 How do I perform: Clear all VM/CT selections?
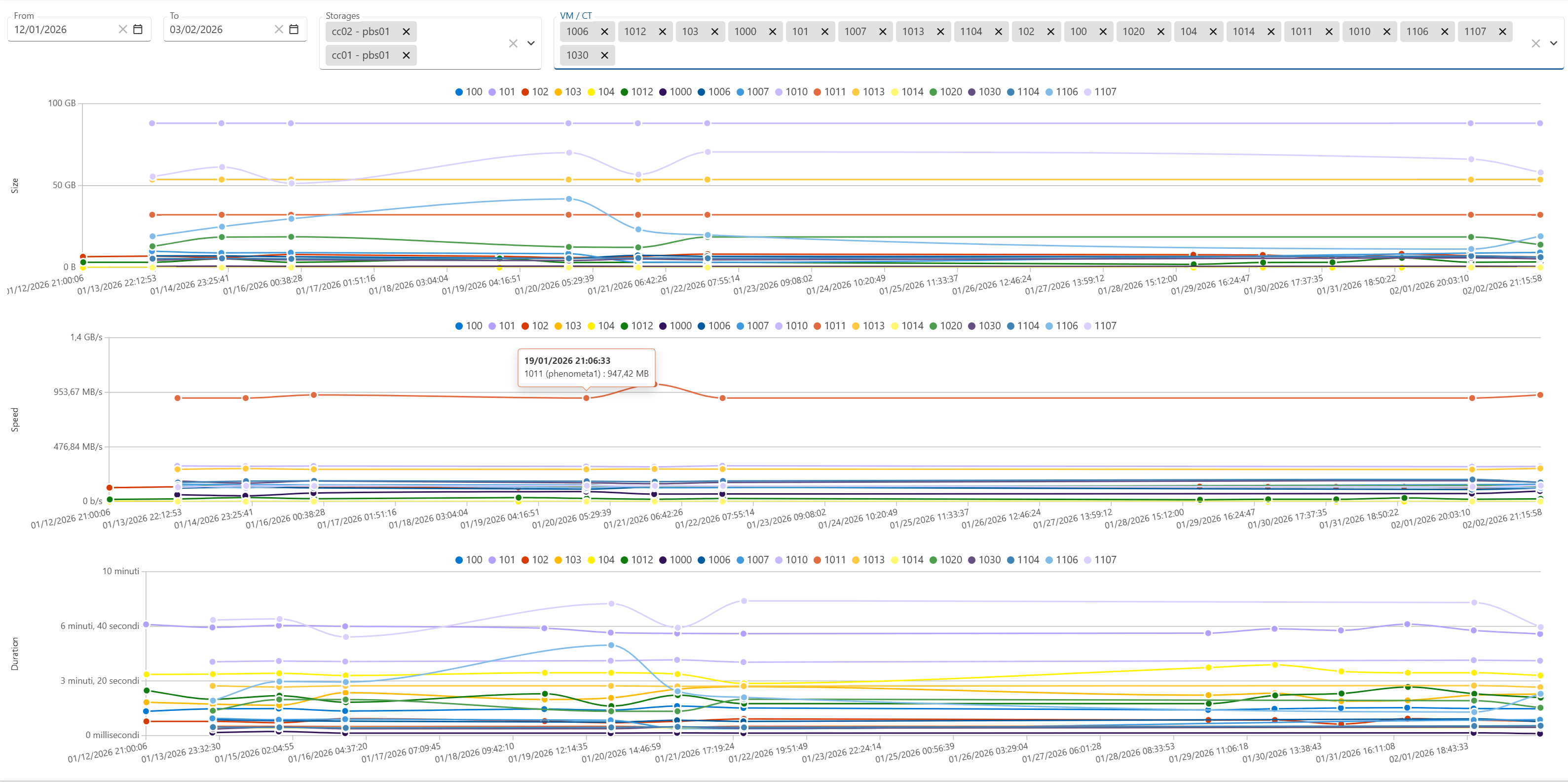[1536, 42]
